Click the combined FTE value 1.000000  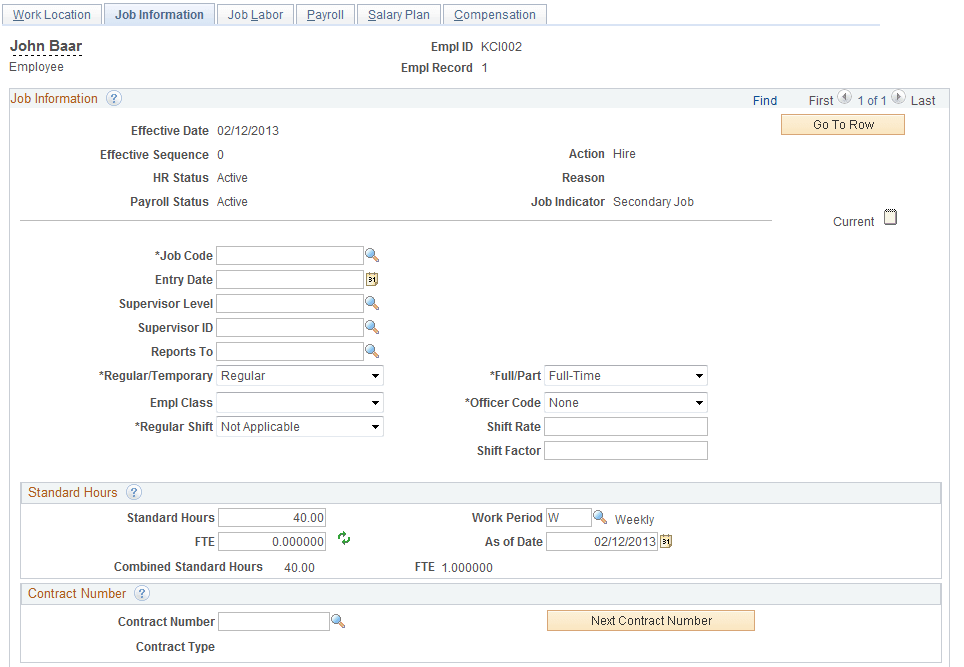click(x=467, y=567)
